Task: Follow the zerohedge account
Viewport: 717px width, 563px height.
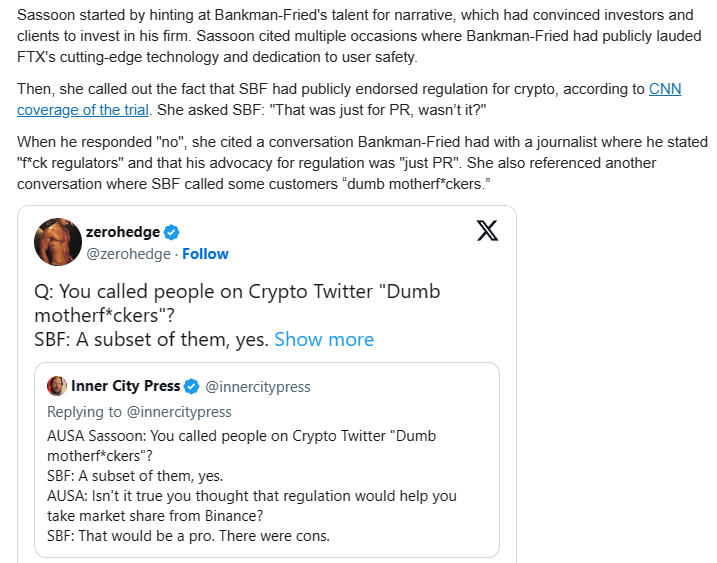Action: pos(205,254)
